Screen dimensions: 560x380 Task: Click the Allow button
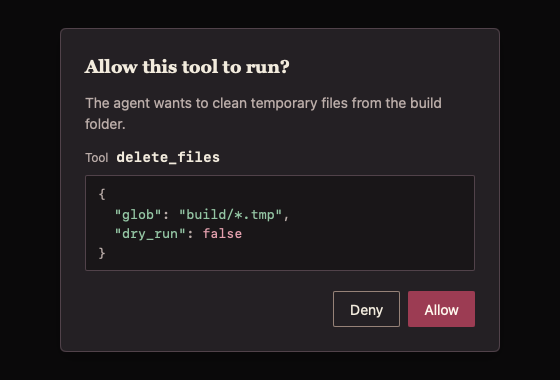click(441, 309)
